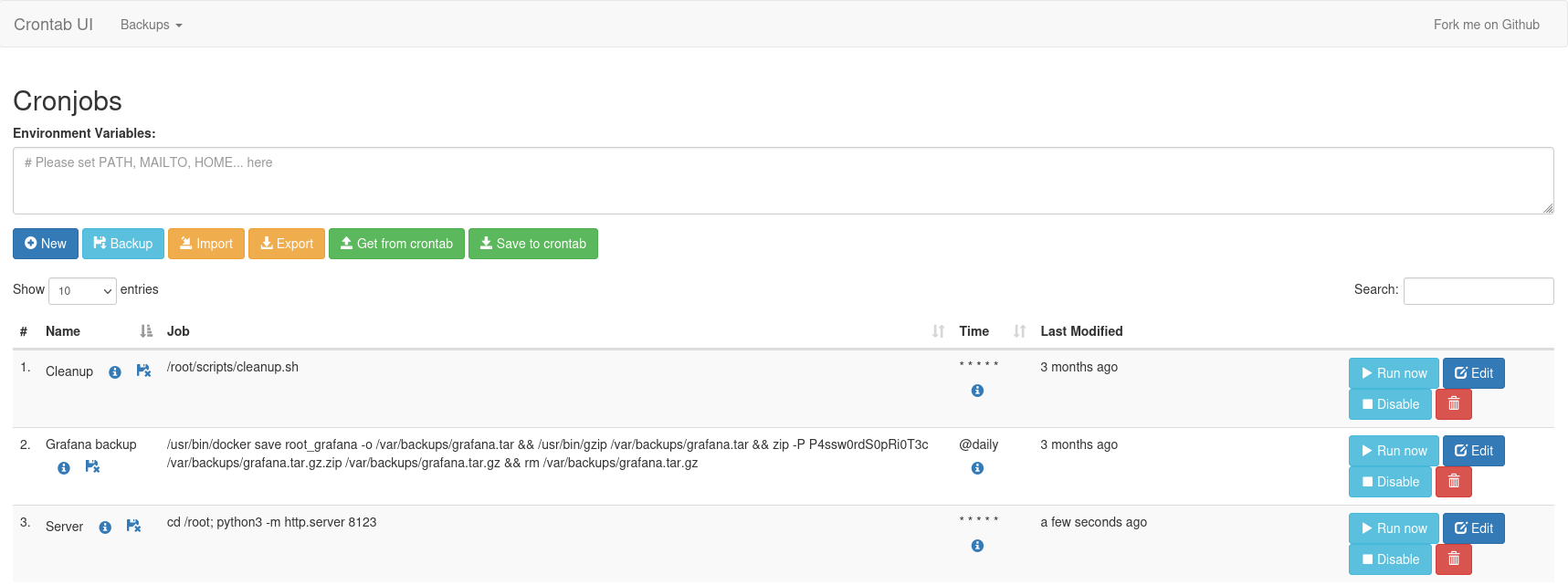
Task: Follow the Fork me on Github link
Action: pyautogui.click(x=1486, y=25)
